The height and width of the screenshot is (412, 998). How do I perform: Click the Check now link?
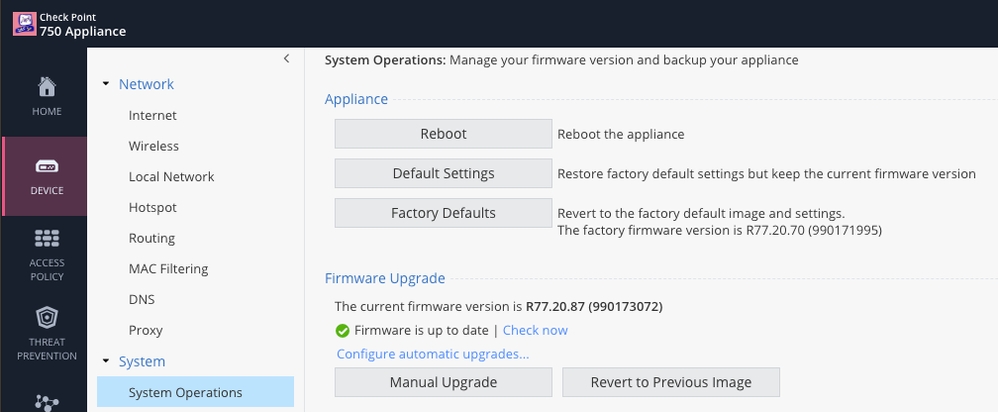[x=535, y=330]
